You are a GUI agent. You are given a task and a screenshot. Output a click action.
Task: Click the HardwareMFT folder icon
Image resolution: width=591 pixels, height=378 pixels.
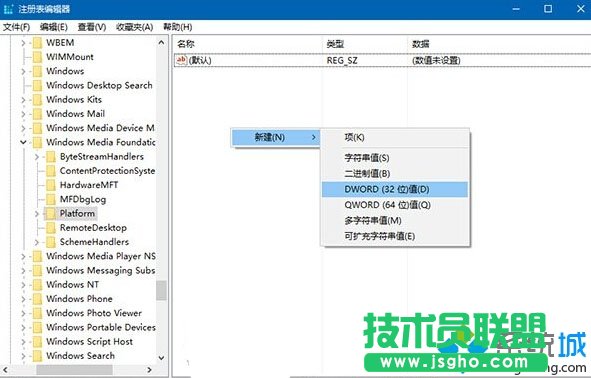pos(51,185)
